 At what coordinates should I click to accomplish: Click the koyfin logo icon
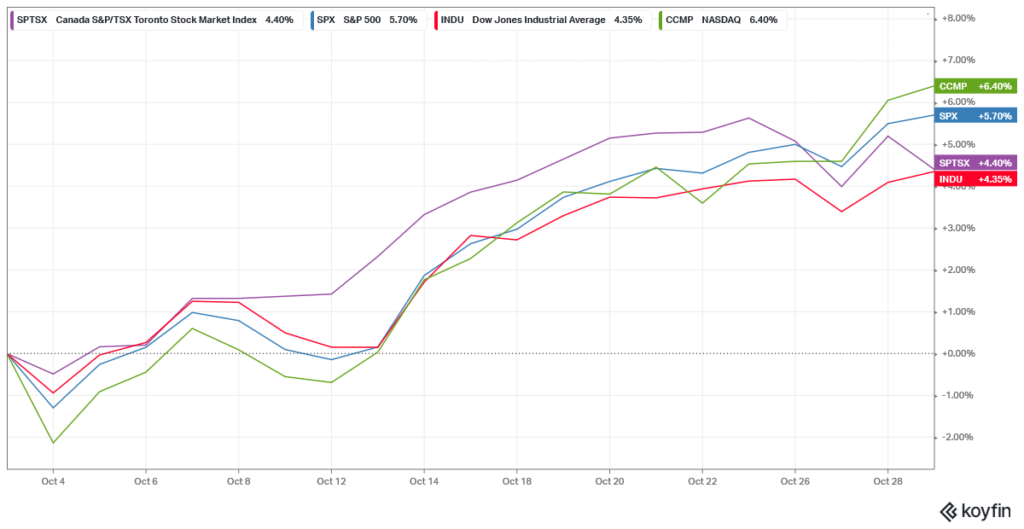[x=946, y=513]
